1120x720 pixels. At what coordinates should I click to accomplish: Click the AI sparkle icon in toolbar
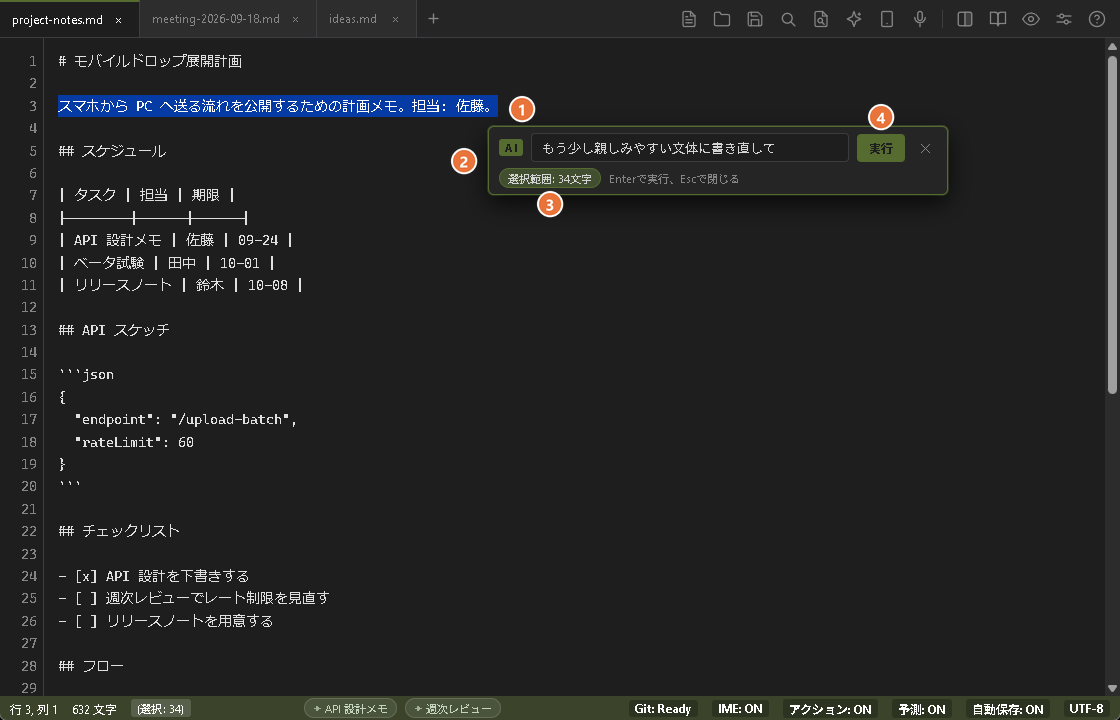click(854, 19)
